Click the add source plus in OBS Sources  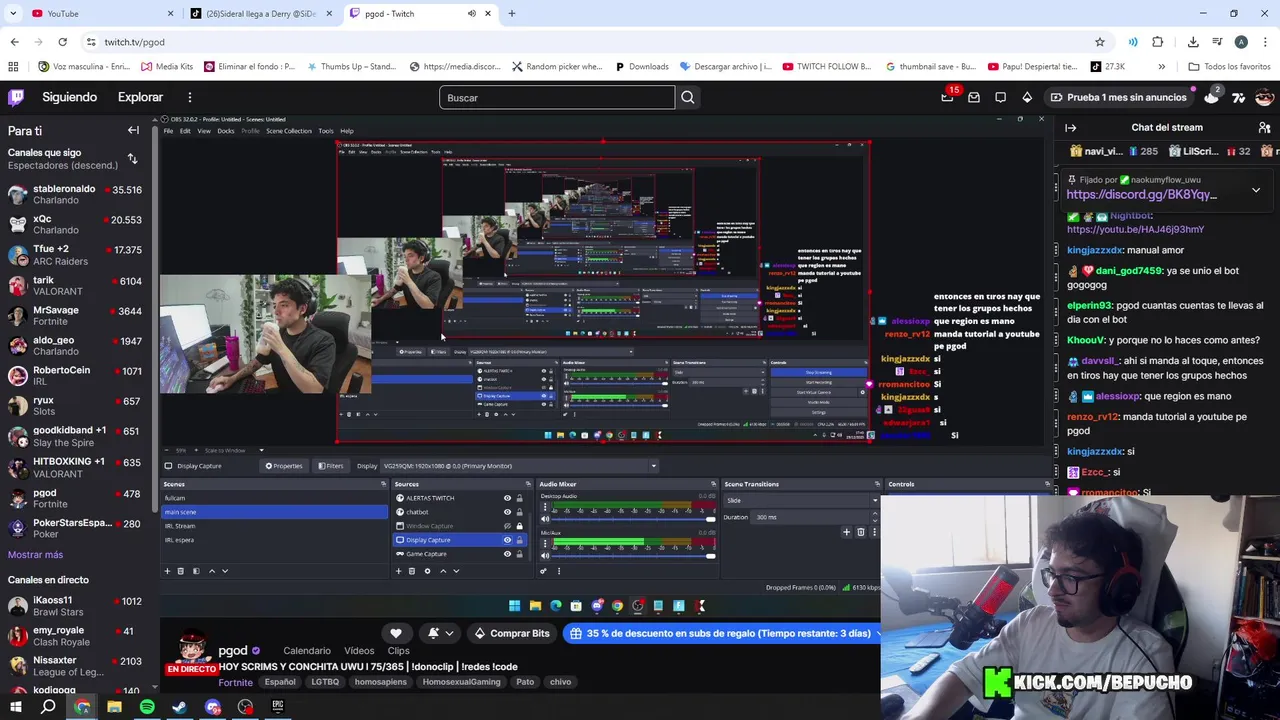pos(398,571)
